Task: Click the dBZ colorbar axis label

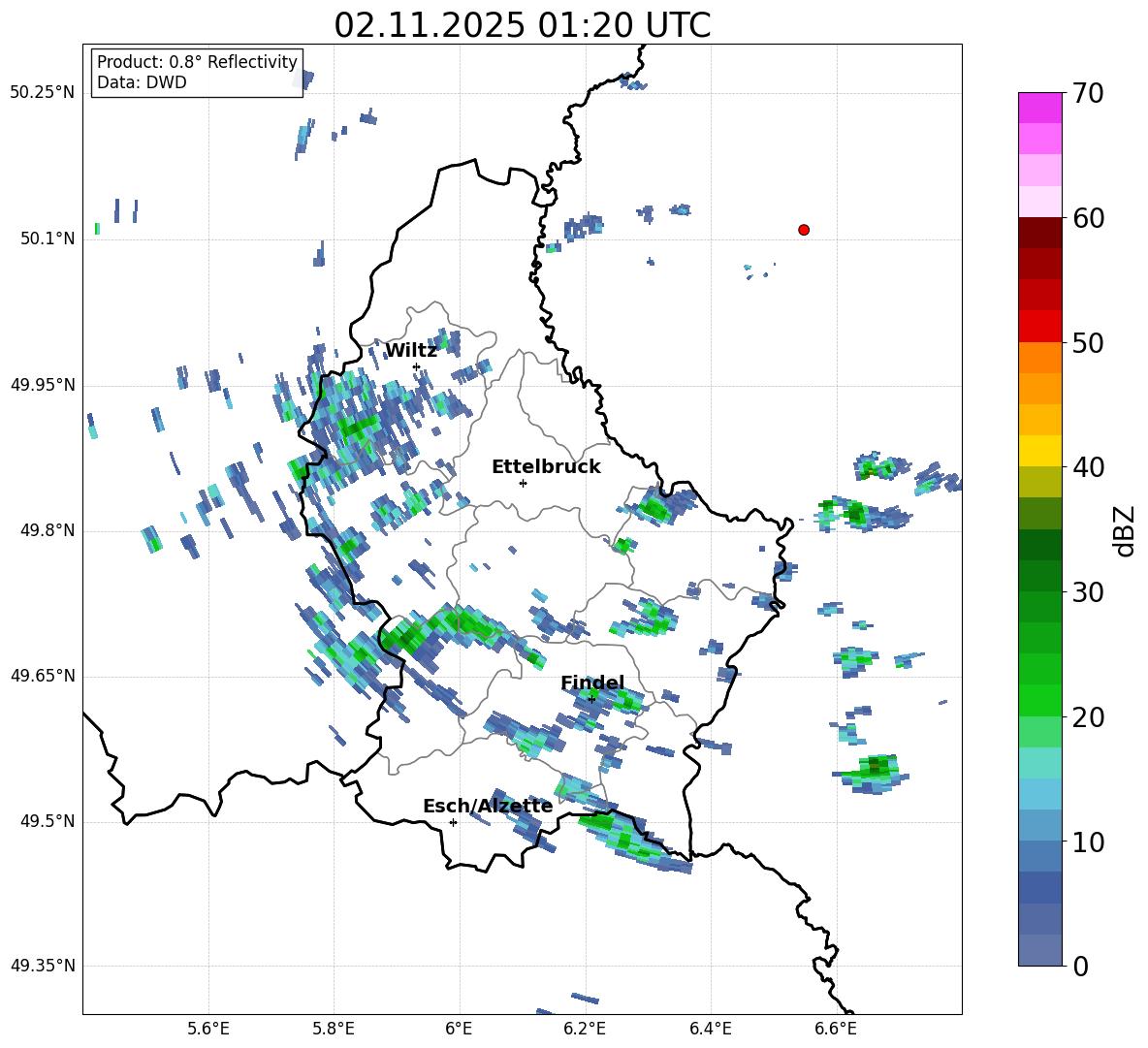Action: (1124, 530)
